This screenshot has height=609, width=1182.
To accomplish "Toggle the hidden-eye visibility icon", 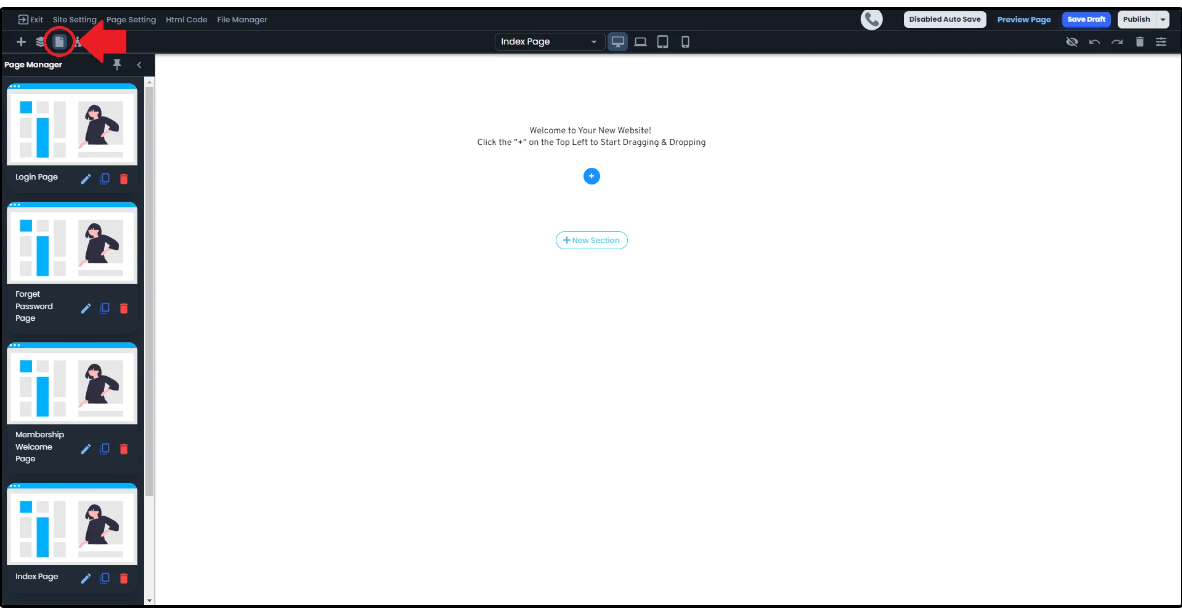I will [1072, 42].
